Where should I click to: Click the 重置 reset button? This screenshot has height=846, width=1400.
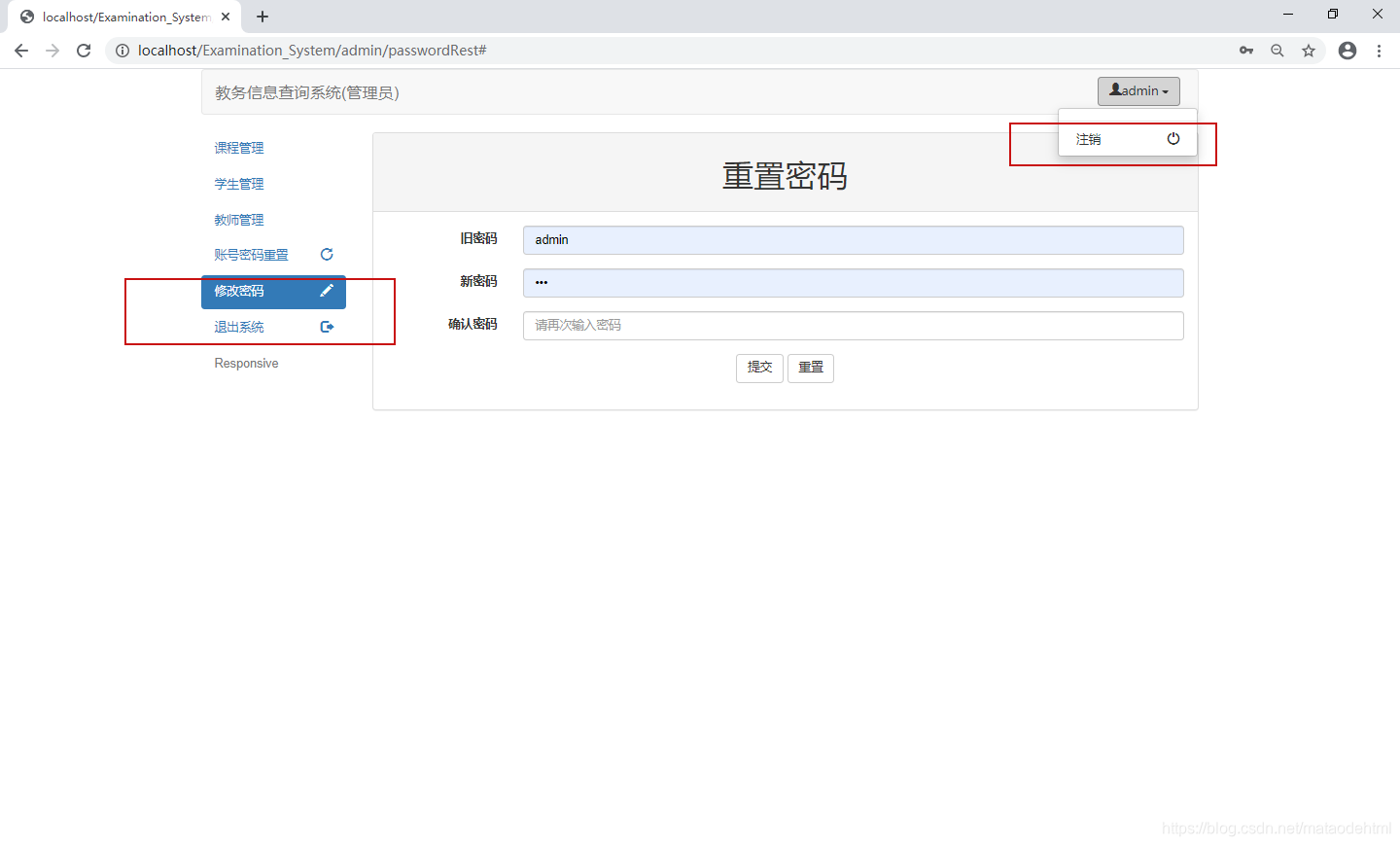[x=811, y=368]
